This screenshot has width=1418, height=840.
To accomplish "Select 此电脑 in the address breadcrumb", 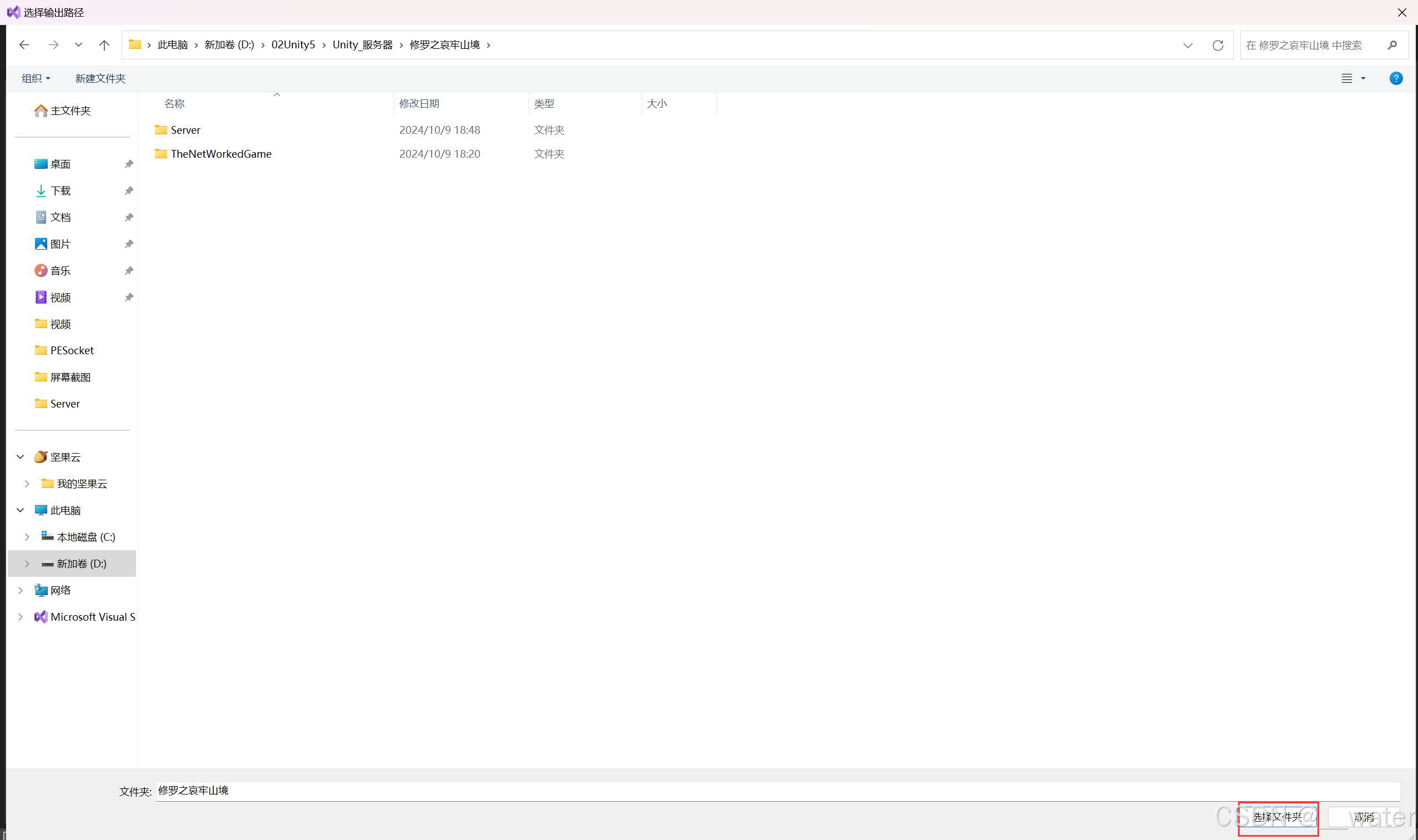I will (x=172, y=45).
